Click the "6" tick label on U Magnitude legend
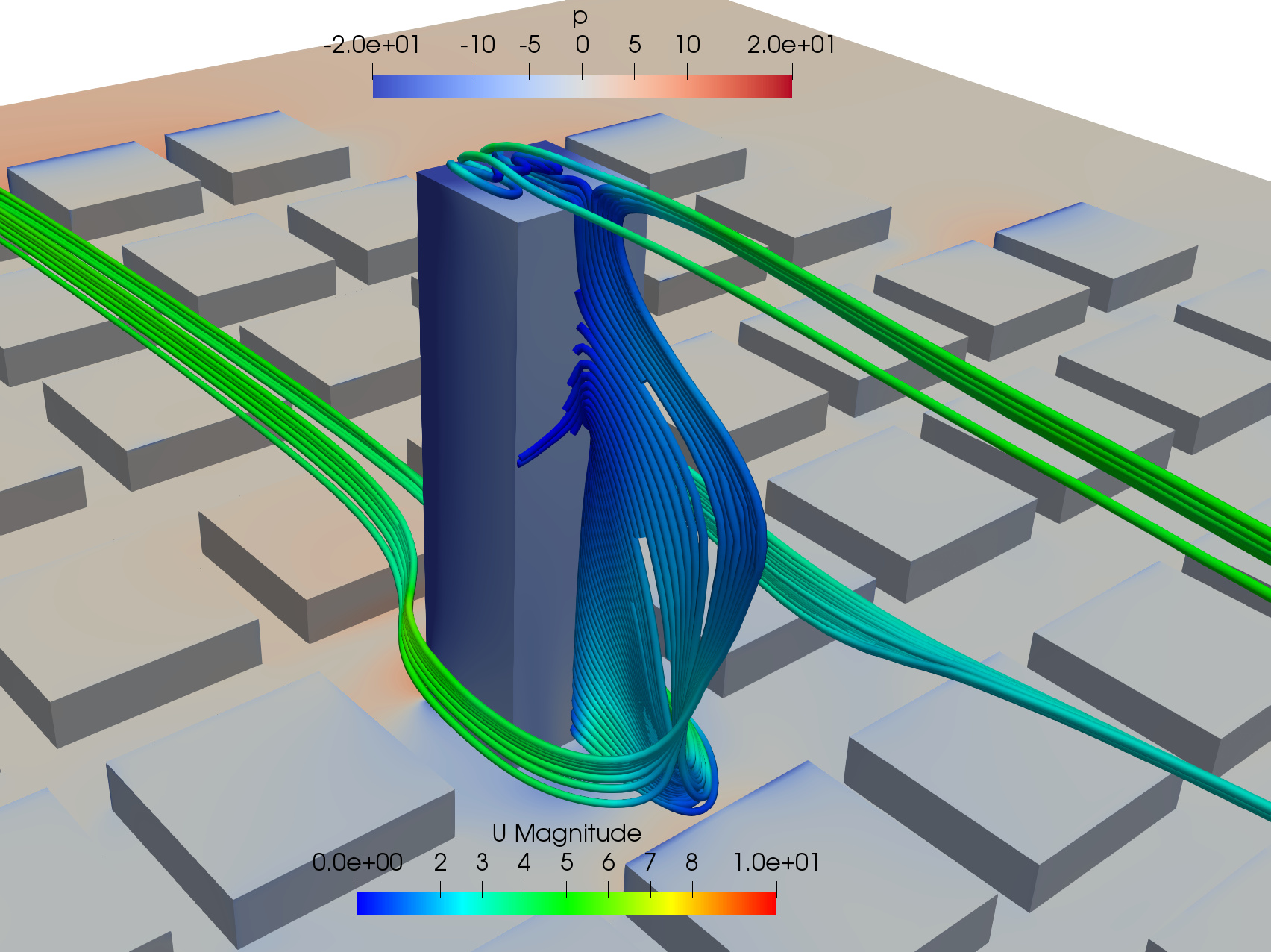 click(x=608, y=862)
